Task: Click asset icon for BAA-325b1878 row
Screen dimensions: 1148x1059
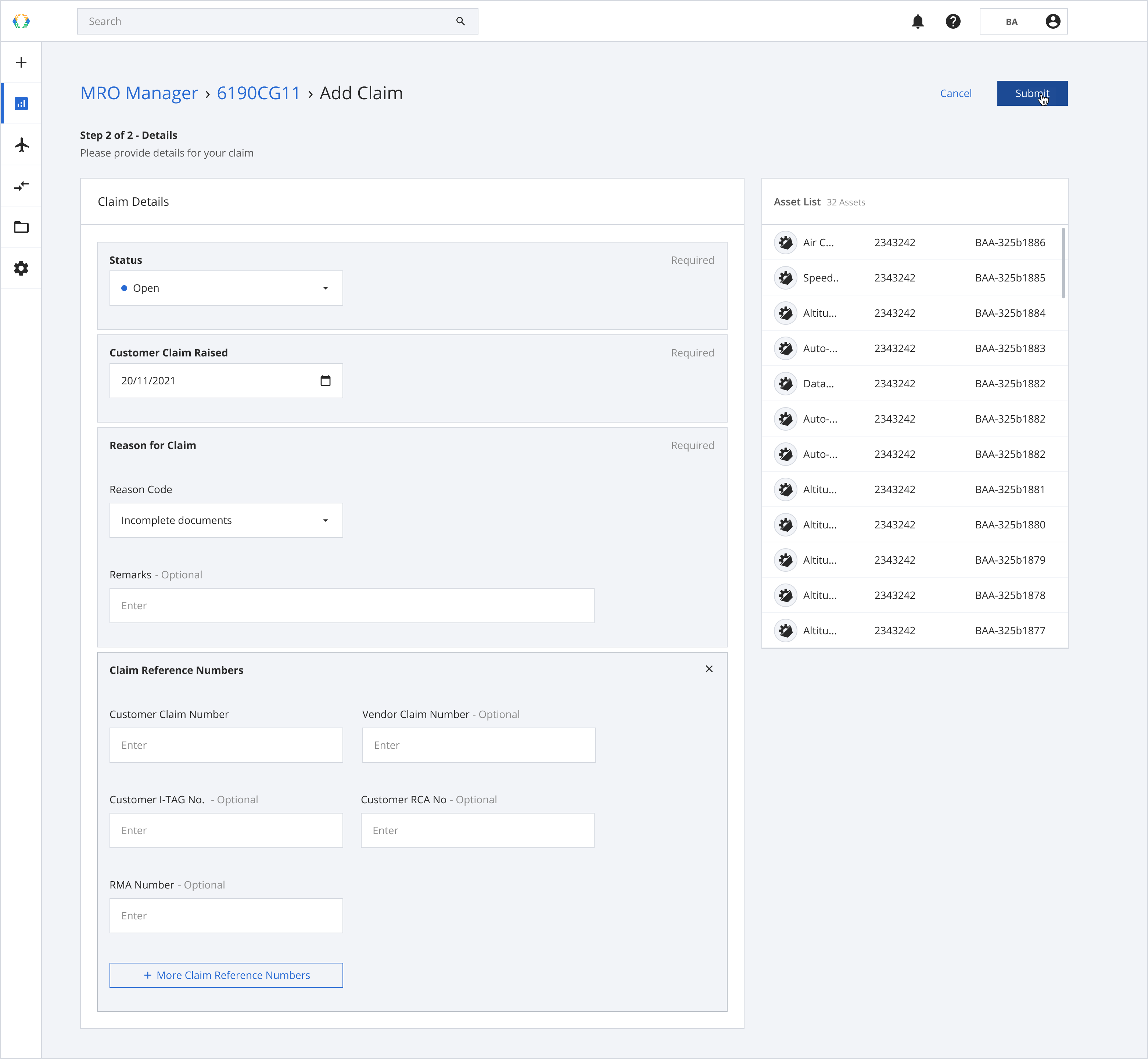Action: (785, 595)
